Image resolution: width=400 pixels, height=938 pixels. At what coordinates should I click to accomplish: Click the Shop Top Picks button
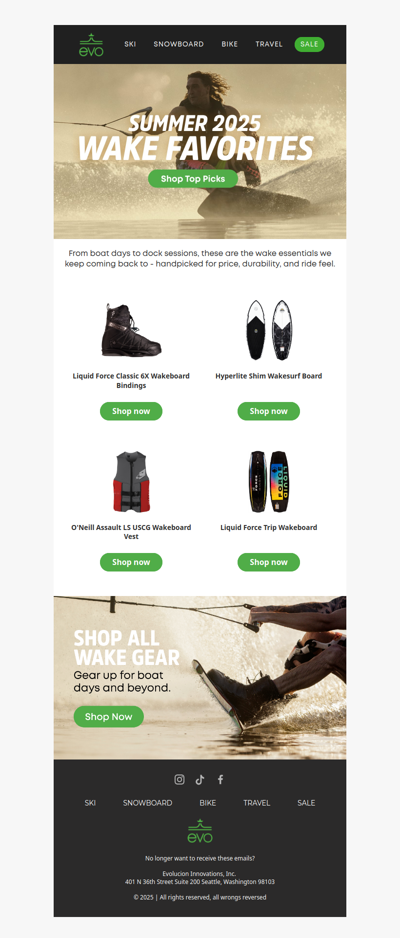(193, 179)
